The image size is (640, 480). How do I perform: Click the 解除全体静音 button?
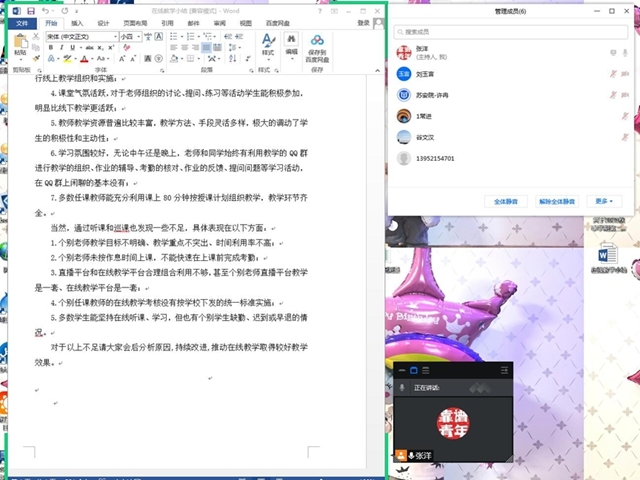coord(557,201)
